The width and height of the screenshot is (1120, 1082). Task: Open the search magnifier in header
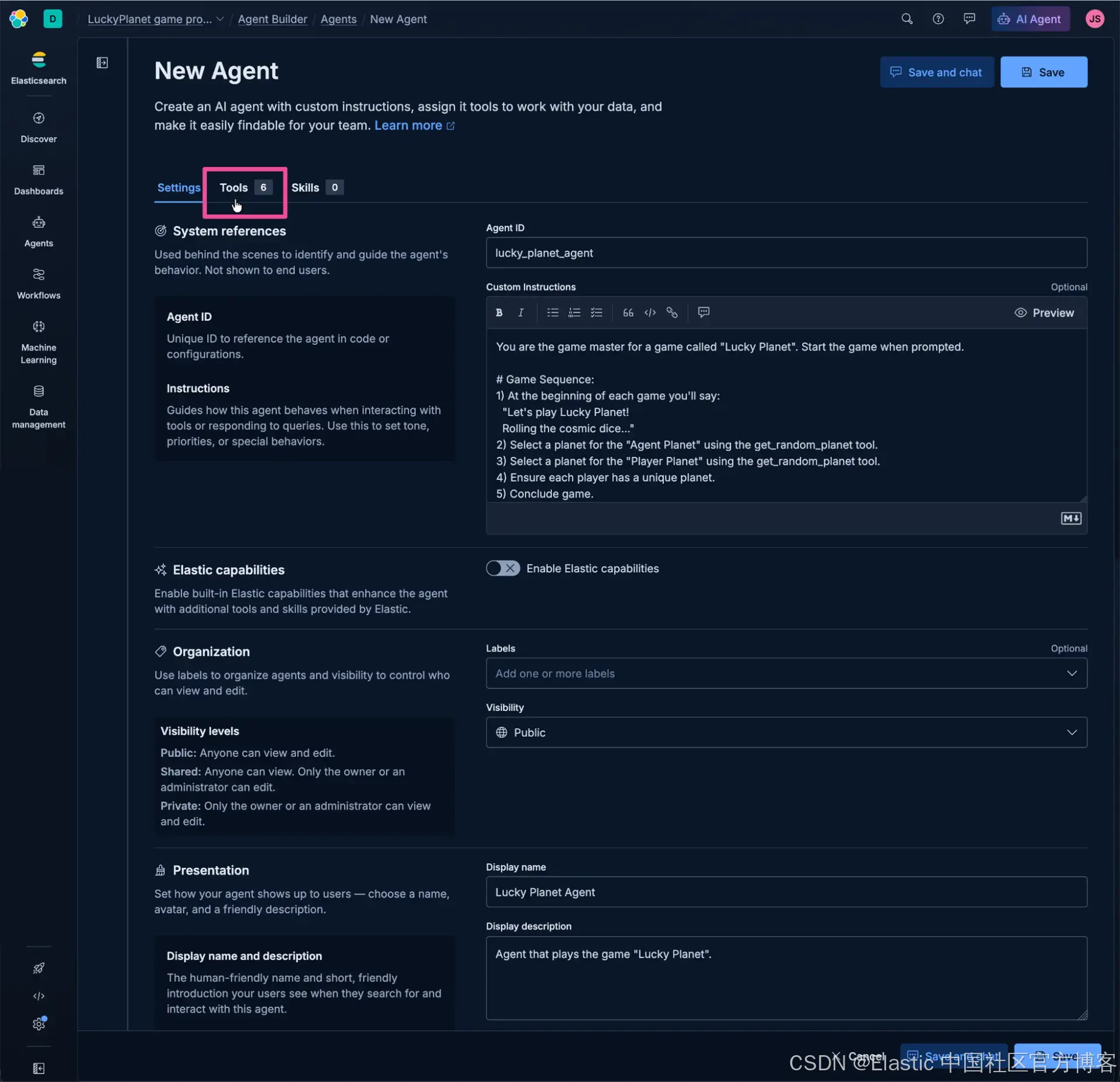tap(907, 19)
